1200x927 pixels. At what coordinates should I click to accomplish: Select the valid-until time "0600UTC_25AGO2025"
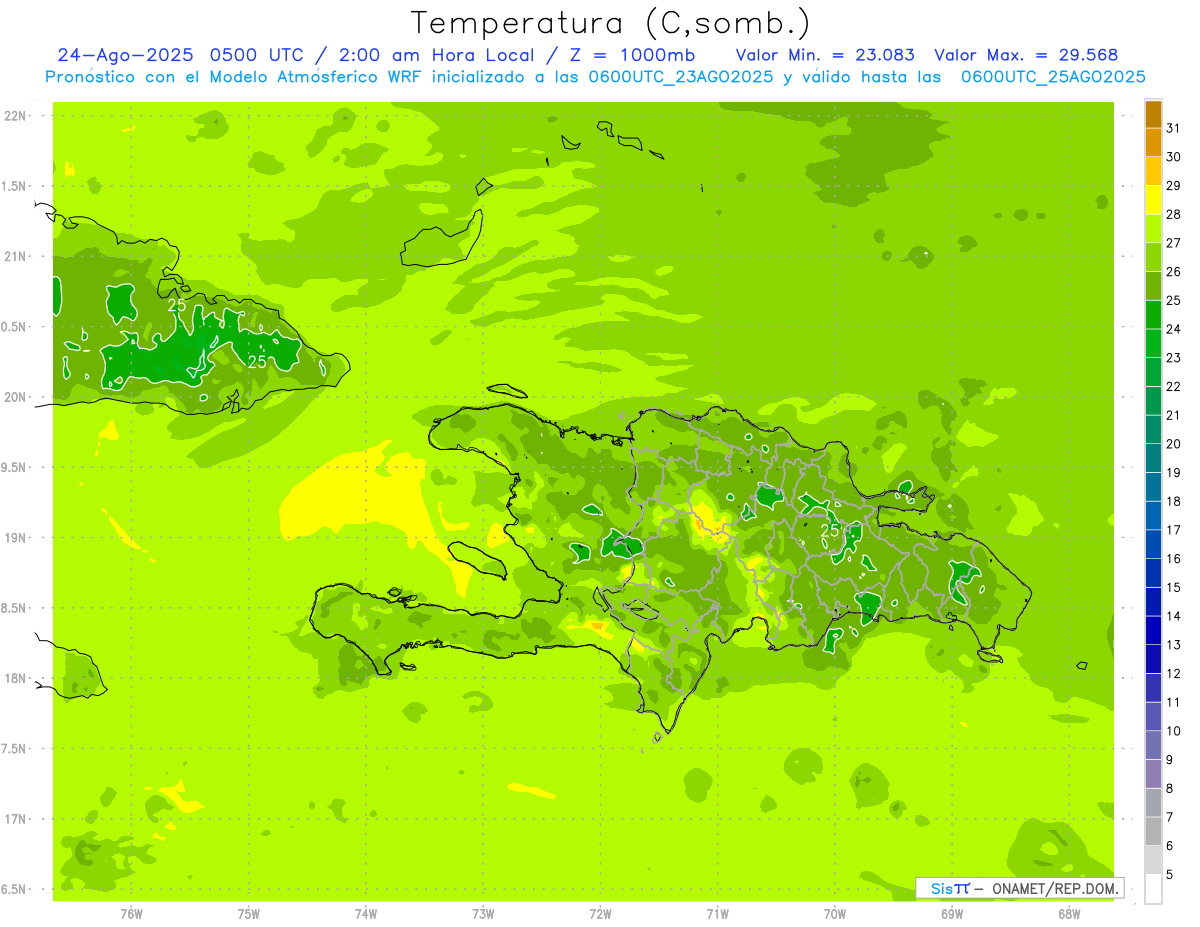pos(1053,77)
